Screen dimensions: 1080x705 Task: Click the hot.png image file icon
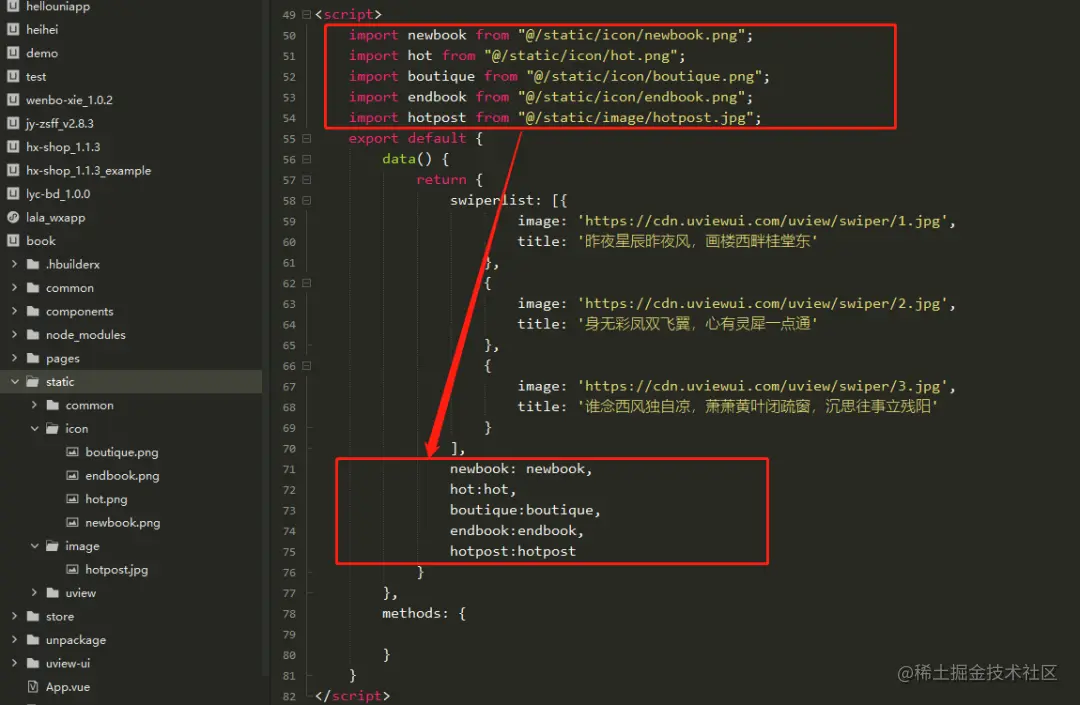coord(72,498)
